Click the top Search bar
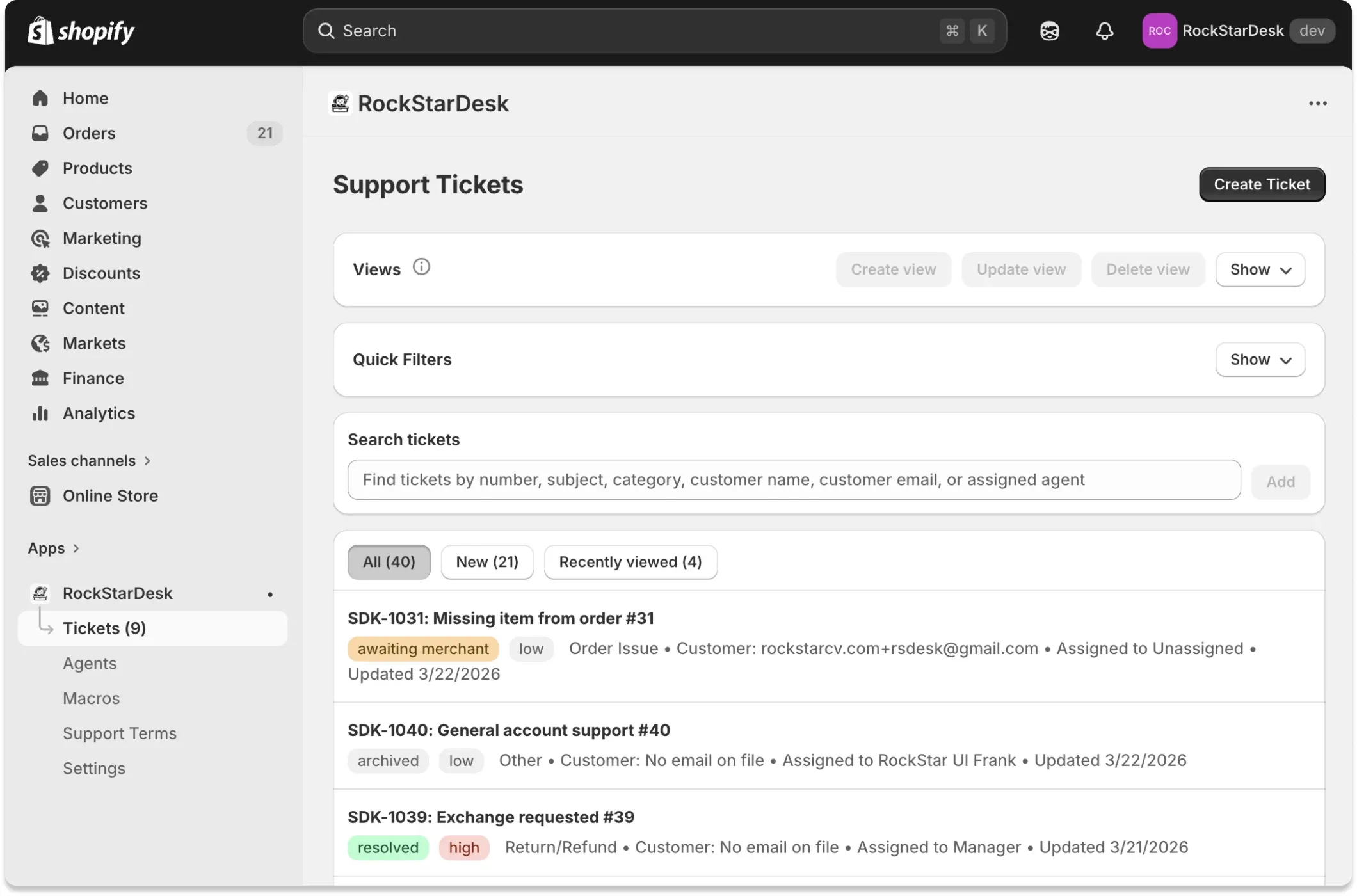Image resolution: width=1357 pixels, height=896 pixels. tap(654, 31)
